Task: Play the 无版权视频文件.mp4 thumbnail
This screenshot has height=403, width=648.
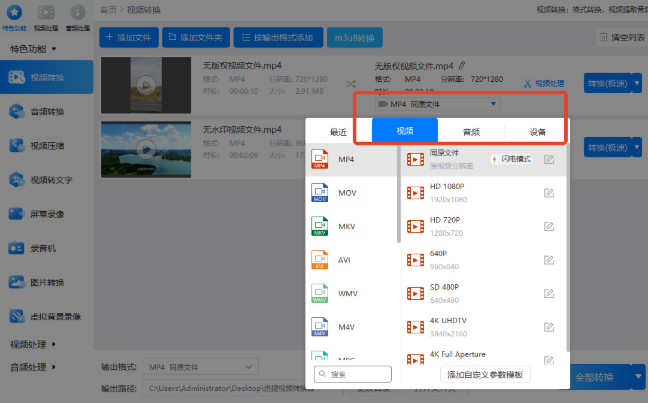Action: click(146, 85)
